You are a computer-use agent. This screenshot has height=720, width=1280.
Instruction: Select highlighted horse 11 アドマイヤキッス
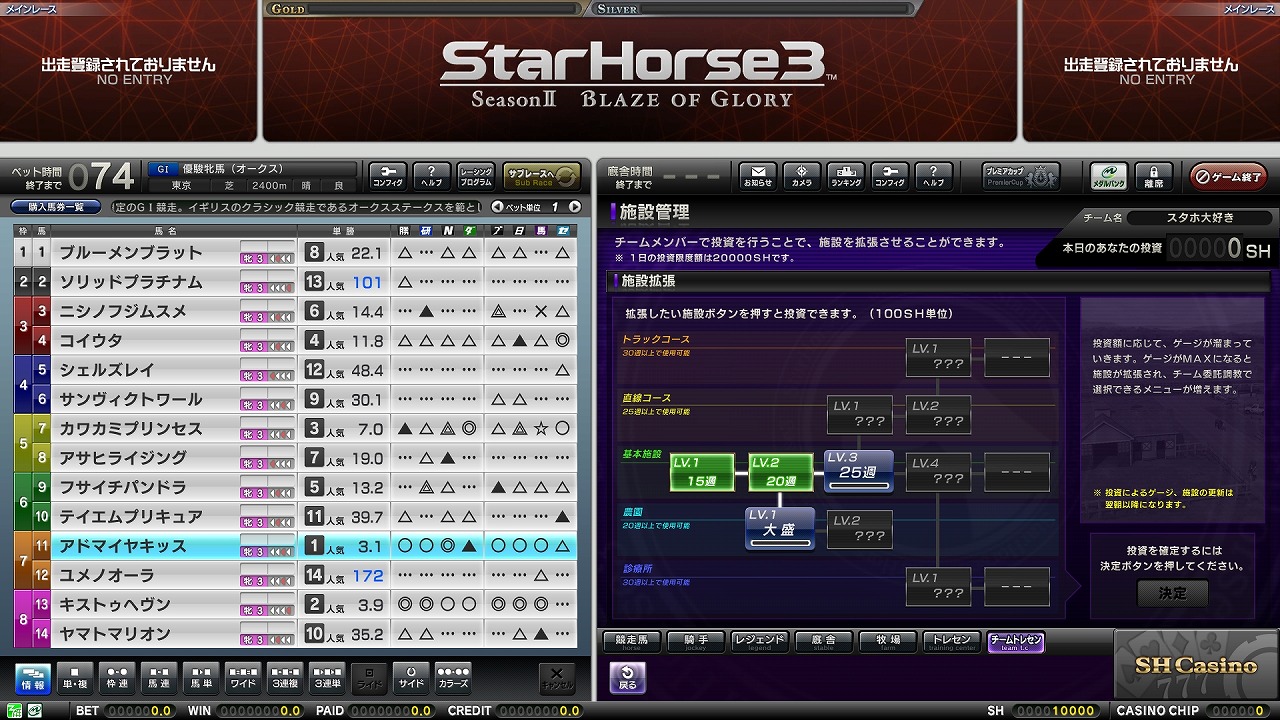(x=295, y=546)
